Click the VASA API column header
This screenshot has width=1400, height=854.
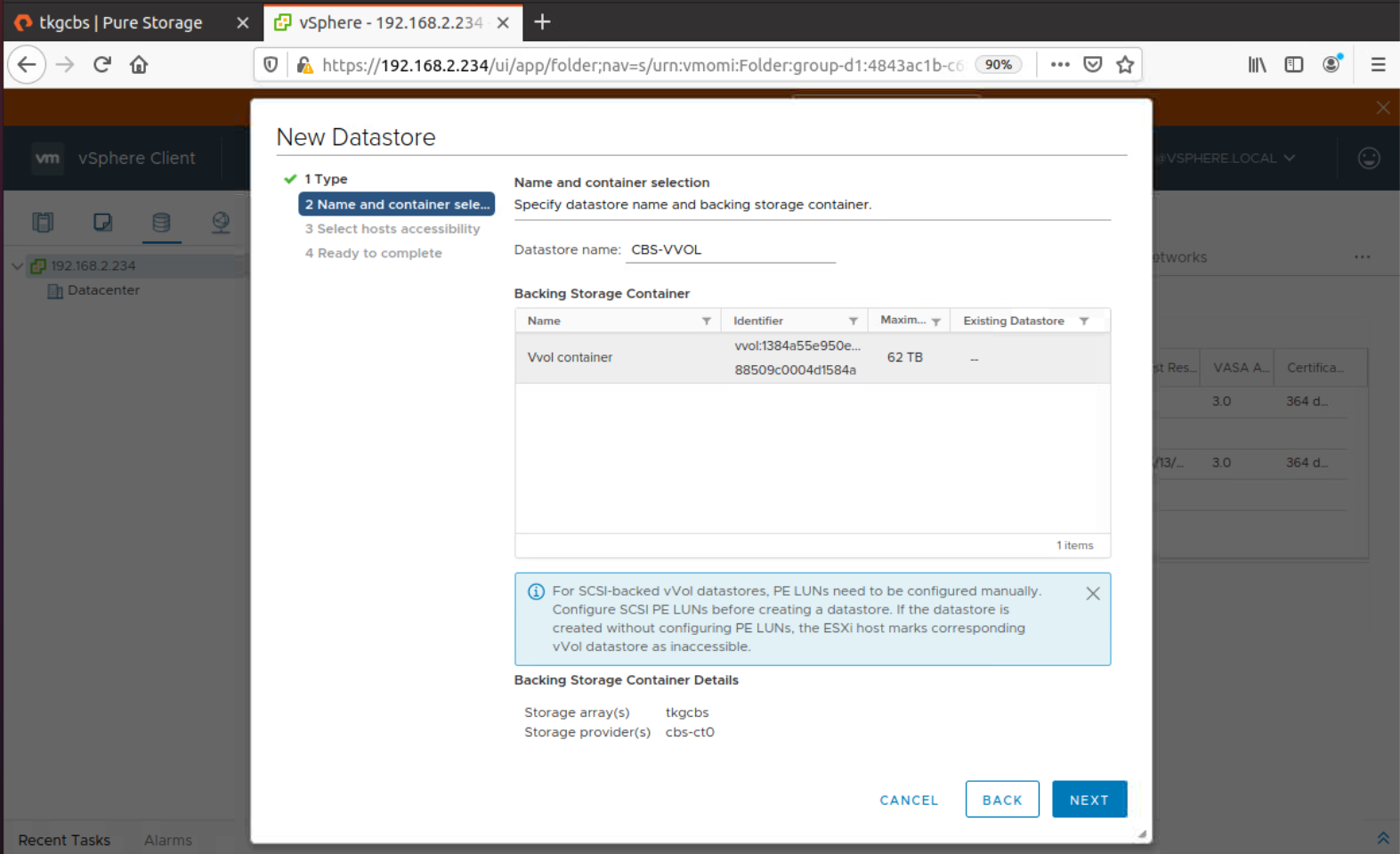click(x=1241, y=368)
